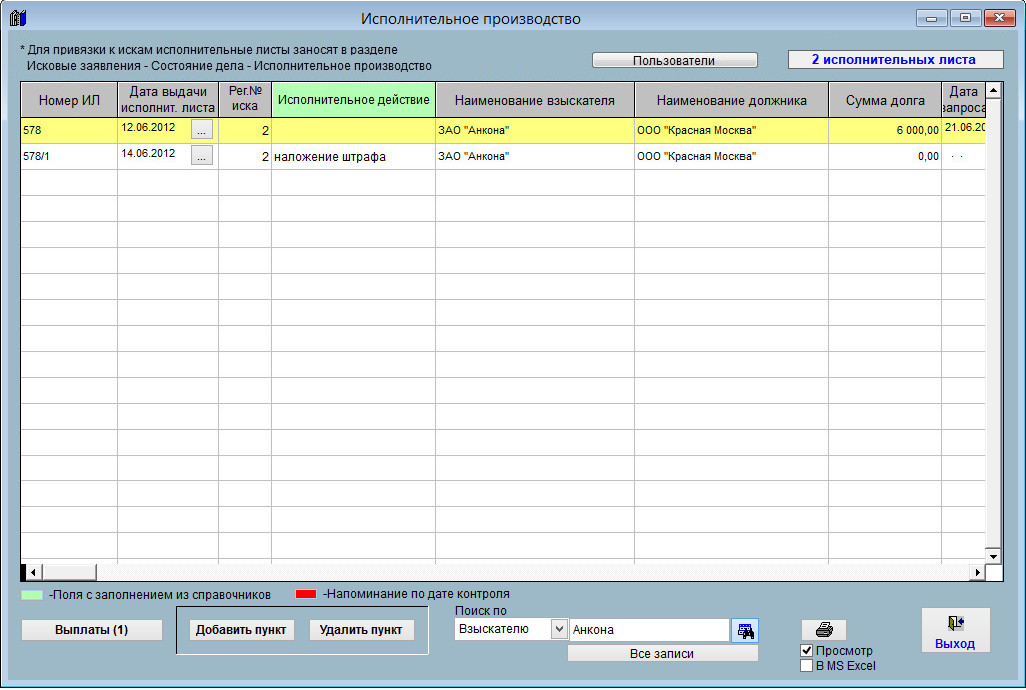Click the horizontal scroll right arrow
This screenshot has width=1026, height=690.
coord(977,572)
